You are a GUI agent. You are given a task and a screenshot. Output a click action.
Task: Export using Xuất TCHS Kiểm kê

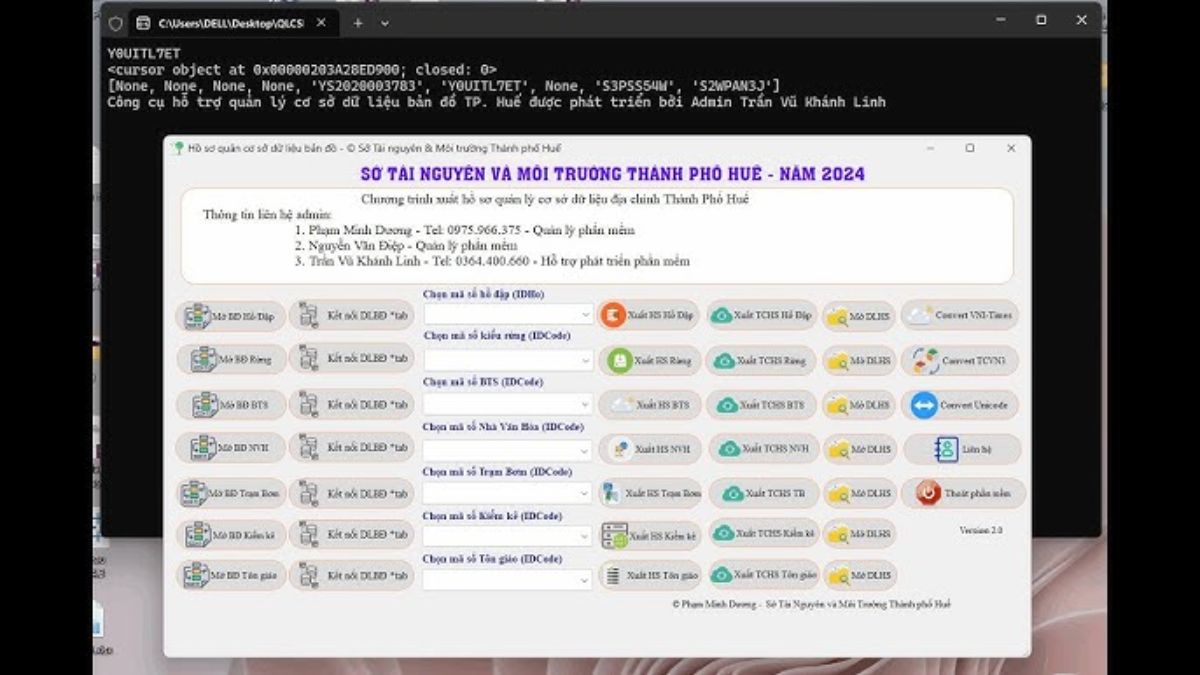[765, 533]
